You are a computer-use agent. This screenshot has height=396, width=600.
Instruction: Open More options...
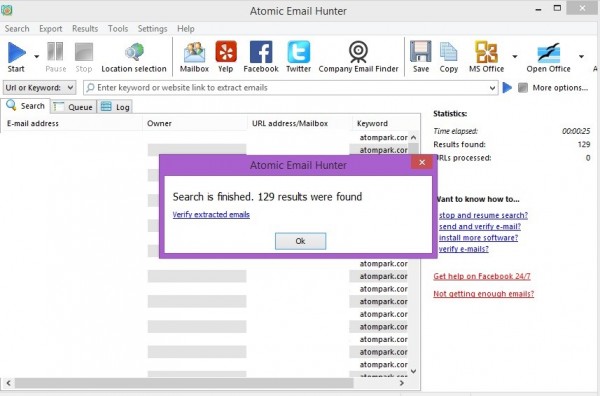point(560,88)
